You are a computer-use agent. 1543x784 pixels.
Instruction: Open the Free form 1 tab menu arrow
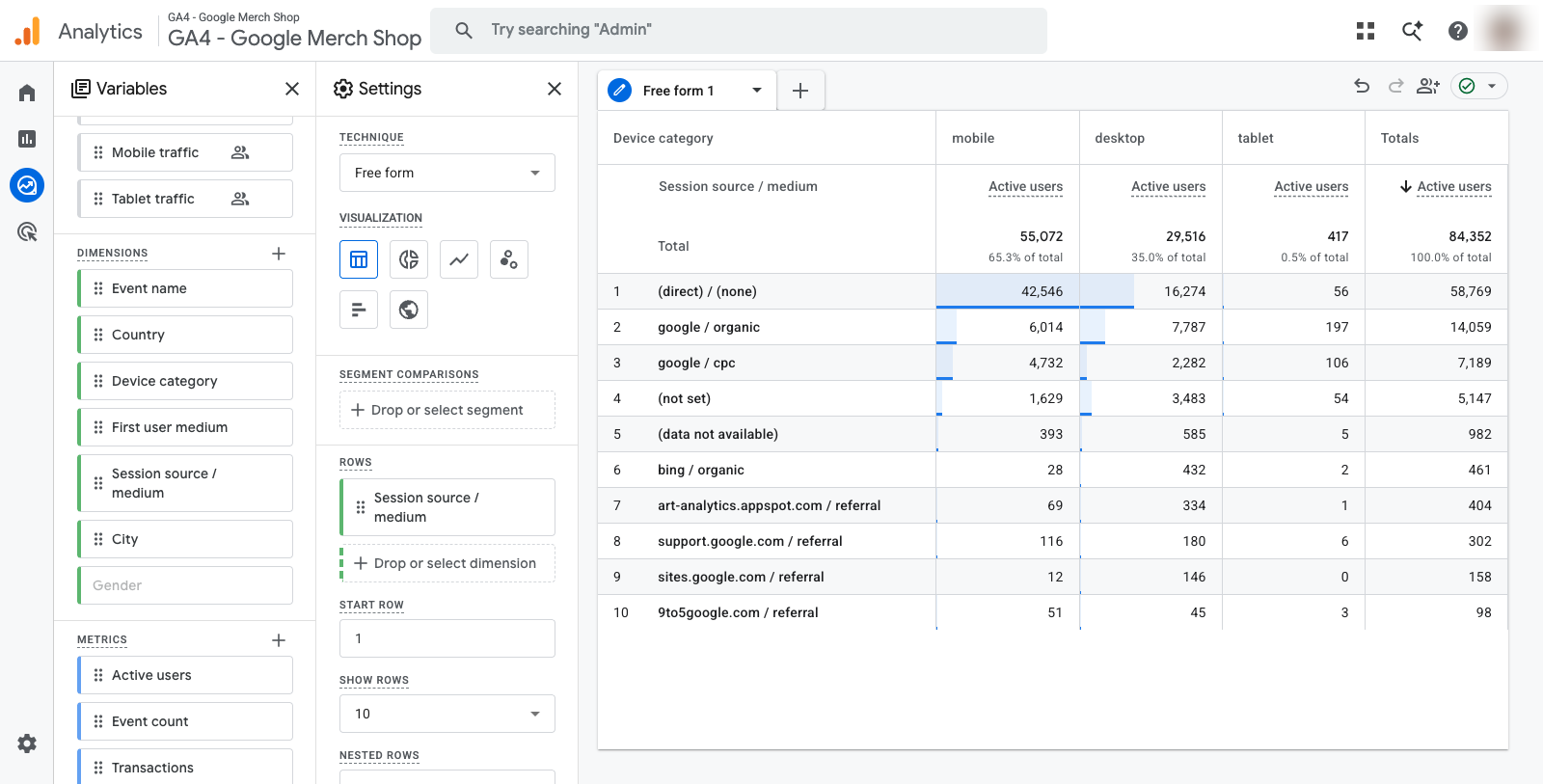point(757,91)
